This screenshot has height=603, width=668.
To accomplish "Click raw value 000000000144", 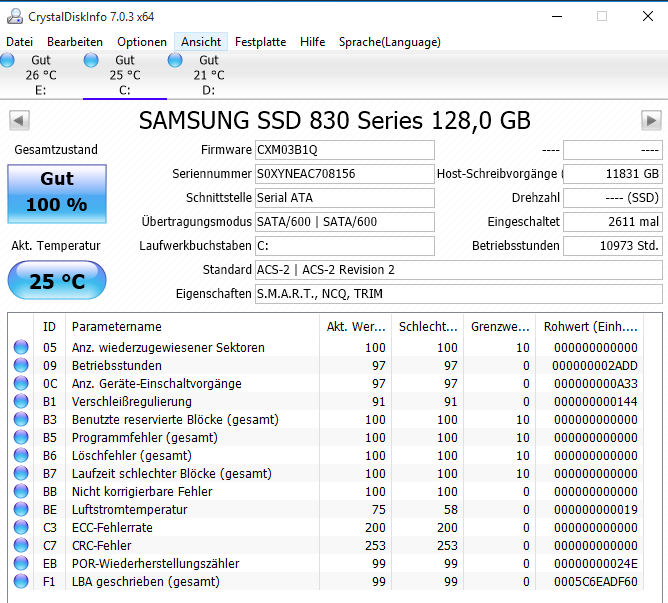I will click(596, 401).
